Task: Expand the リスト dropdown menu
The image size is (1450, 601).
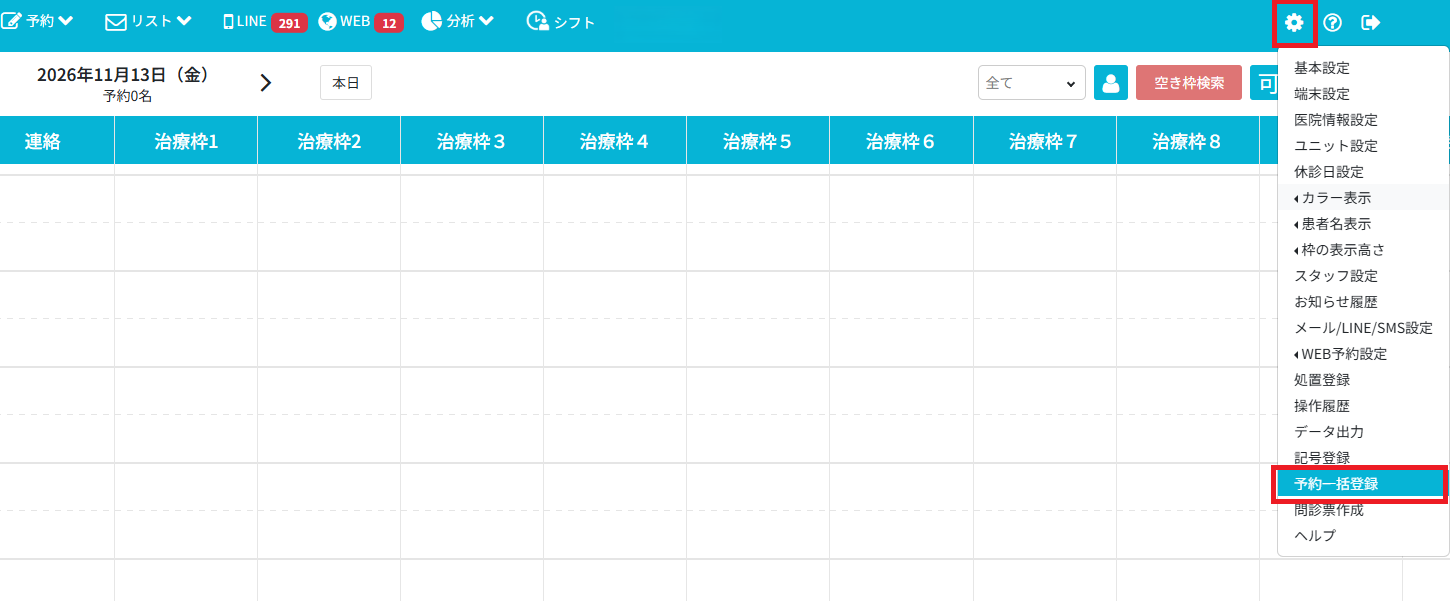Action: coord(148,21)
